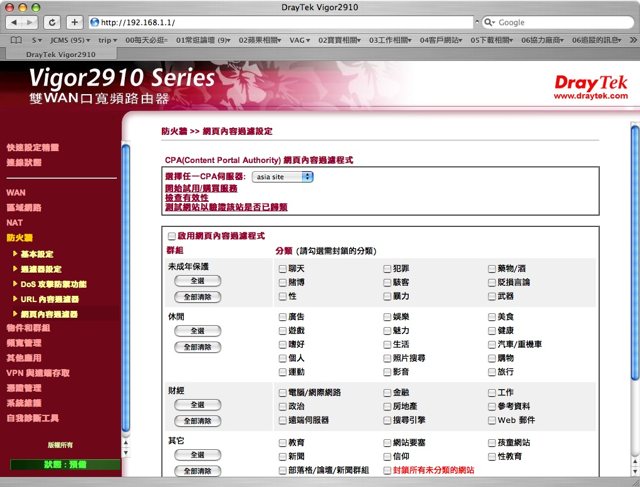Open the 檢查有效性 link
This screenshot has width=640, height=487.
coord(187,198)
